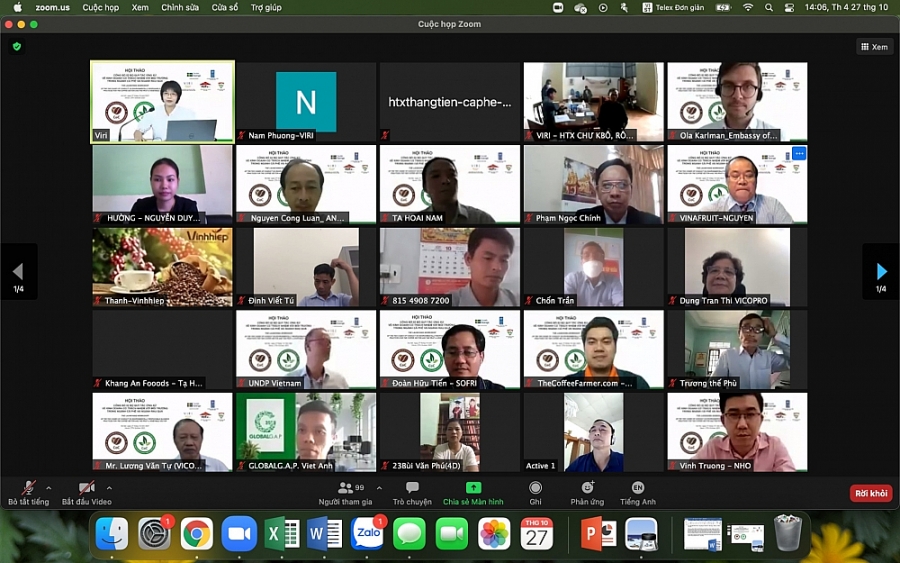Viewport: 900px width, 563px height.
Task: Select Ola Karlman's video tile
Action: 737,102
